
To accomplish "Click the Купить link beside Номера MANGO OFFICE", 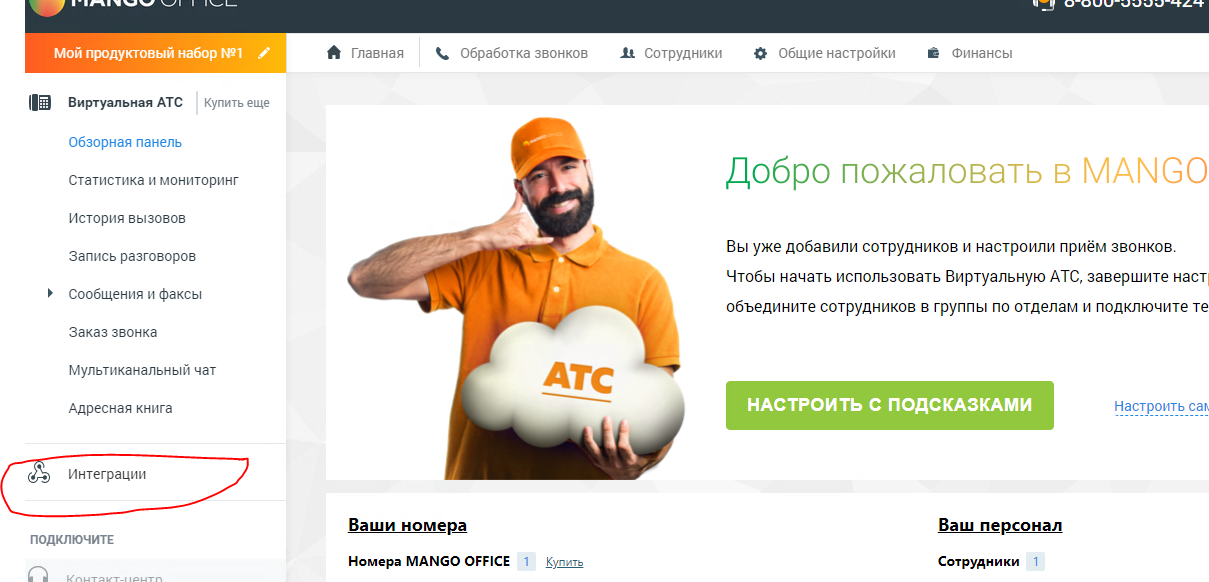I will click(564, 562).
